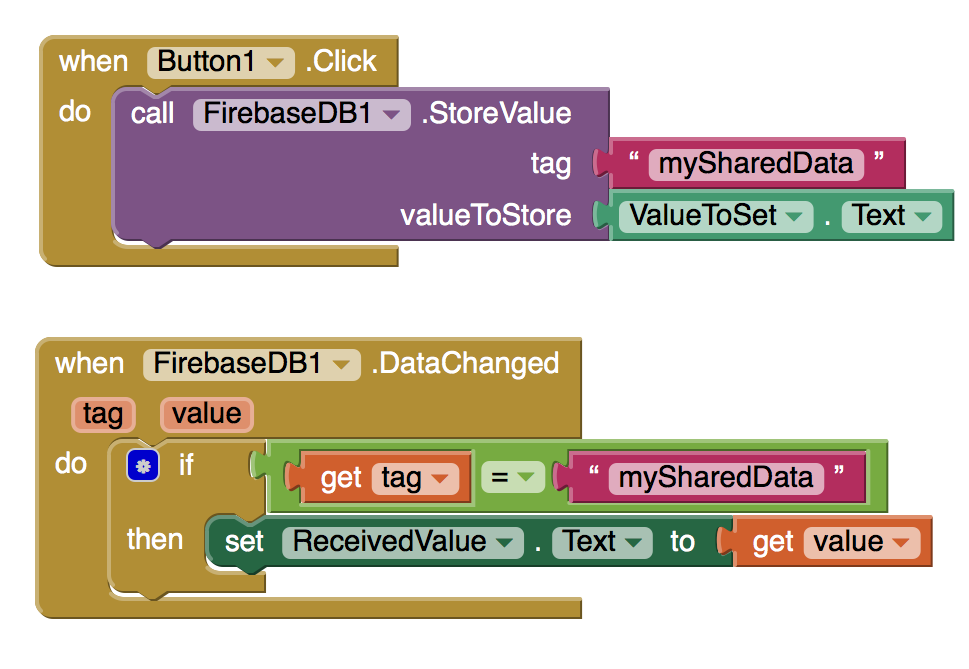Viewport: 969px width, 669px height.
Task: Open the ReceivedValue component dropdown
Action: tap(403, 542)
